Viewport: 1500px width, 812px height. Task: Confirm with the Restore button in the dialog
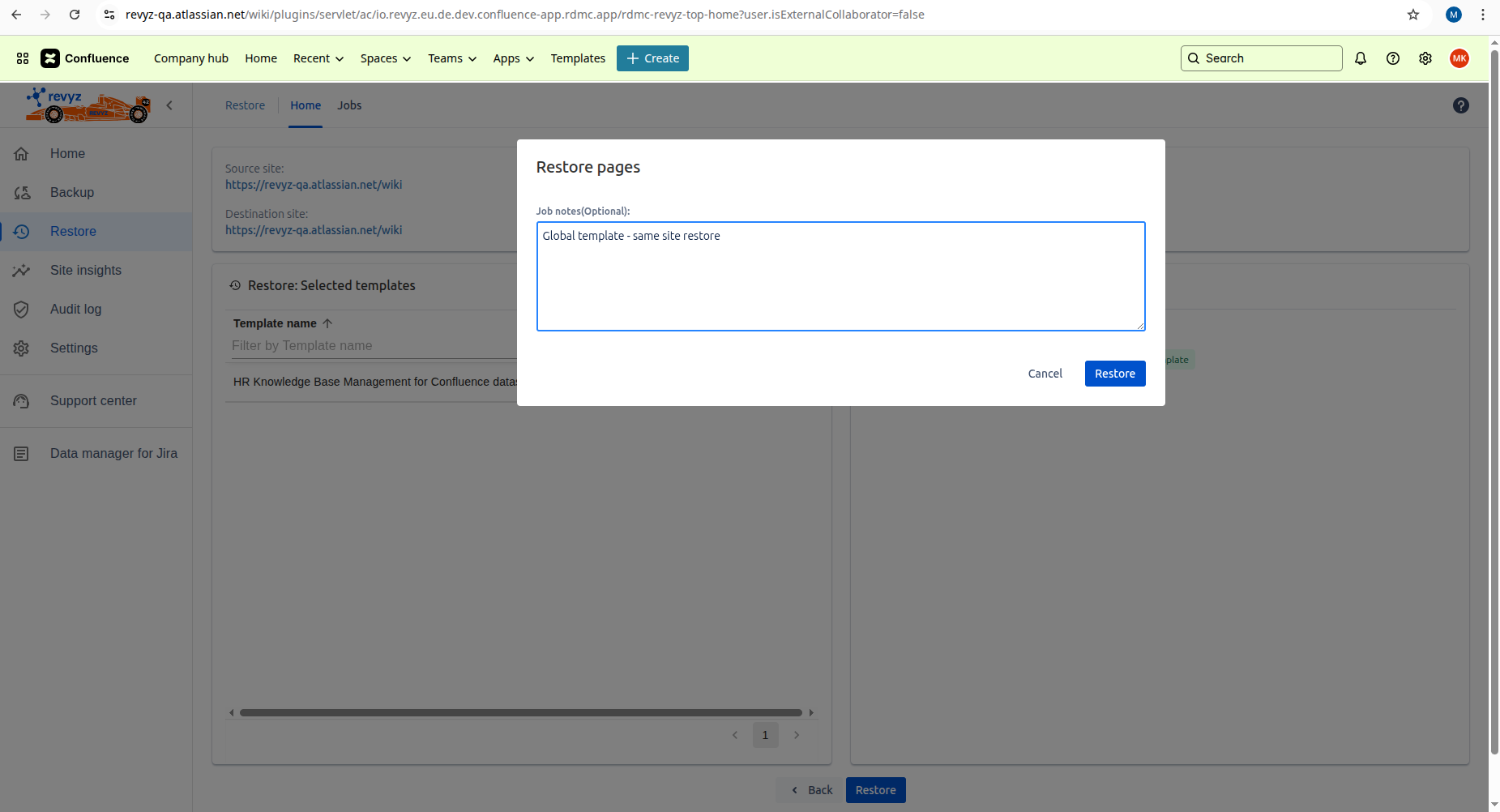point(1114,373)
